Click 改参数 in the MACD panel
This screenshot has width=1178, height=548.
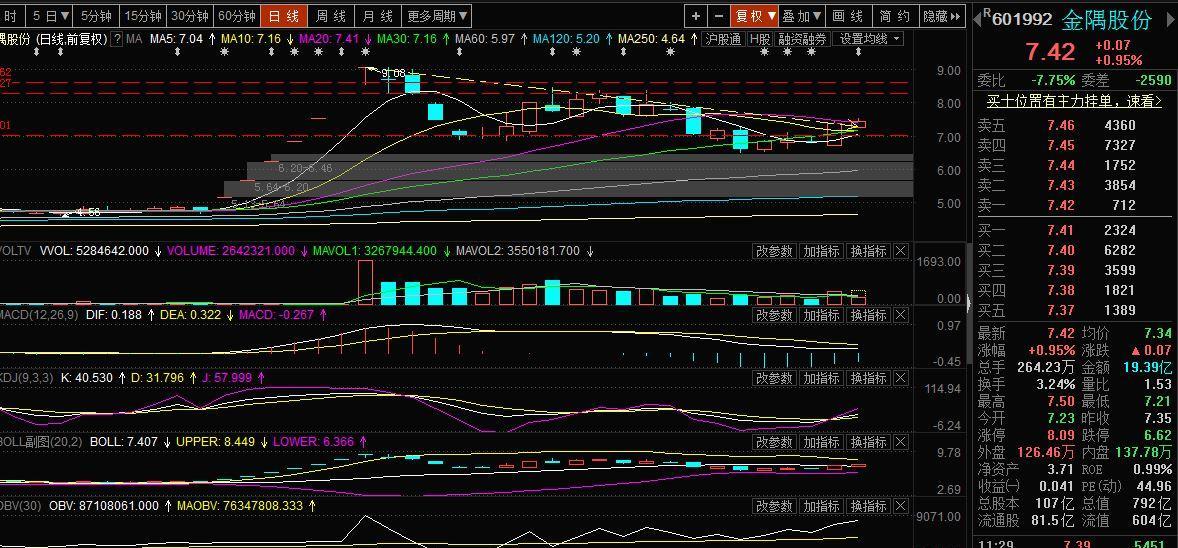774,315
